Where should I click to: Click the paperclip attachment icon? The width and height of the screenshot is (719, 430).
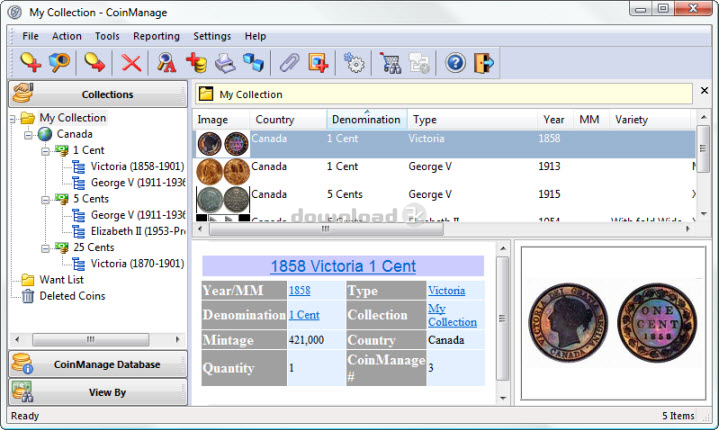(289, 63)
